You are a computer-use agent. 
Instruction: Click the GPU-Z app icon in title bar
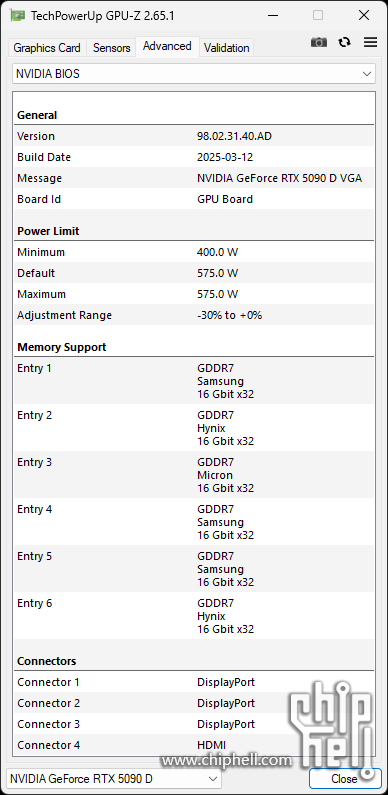[18, 15]
